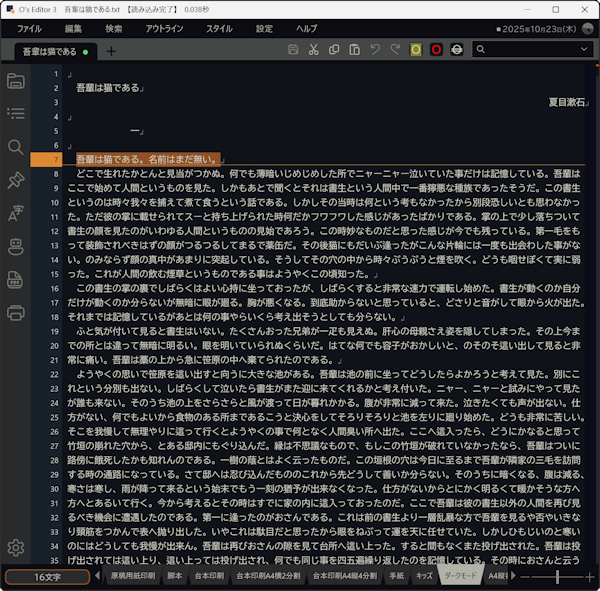Viewport: 600px width, 591px height.
Task: Open the スタイル menu
Action: tap(218, 29)
